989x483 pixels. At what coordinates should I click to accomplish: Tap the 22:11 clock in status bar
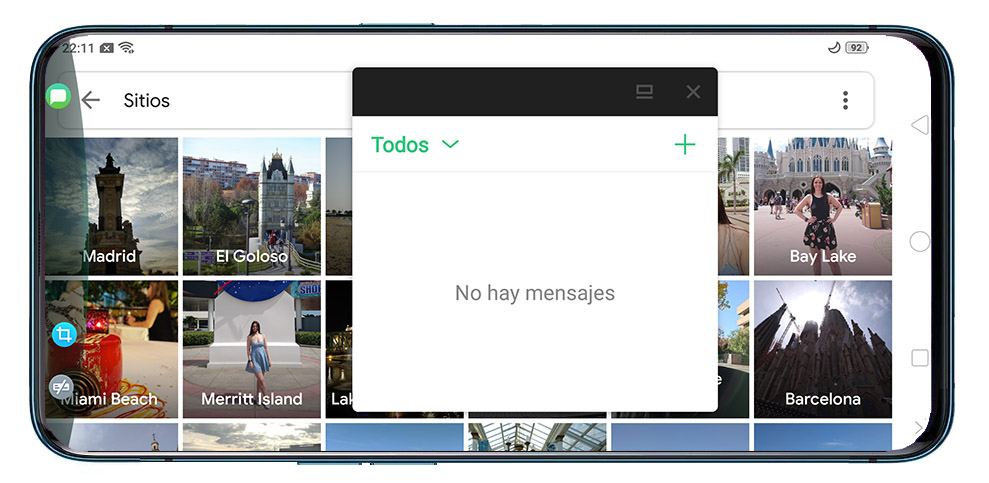tap(78, 48)
